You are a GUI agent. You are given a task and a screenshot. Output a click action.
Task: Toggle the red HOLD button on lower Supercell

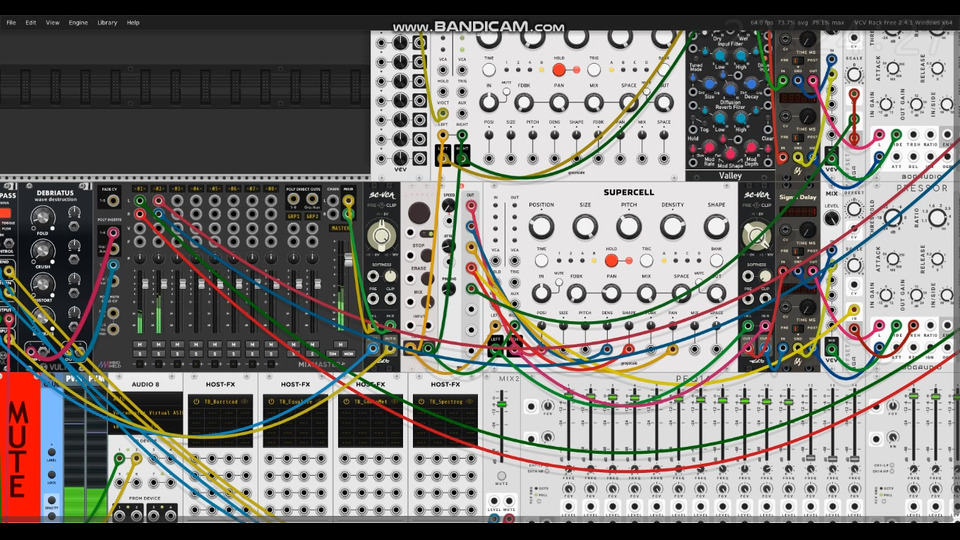click(611, 260)
